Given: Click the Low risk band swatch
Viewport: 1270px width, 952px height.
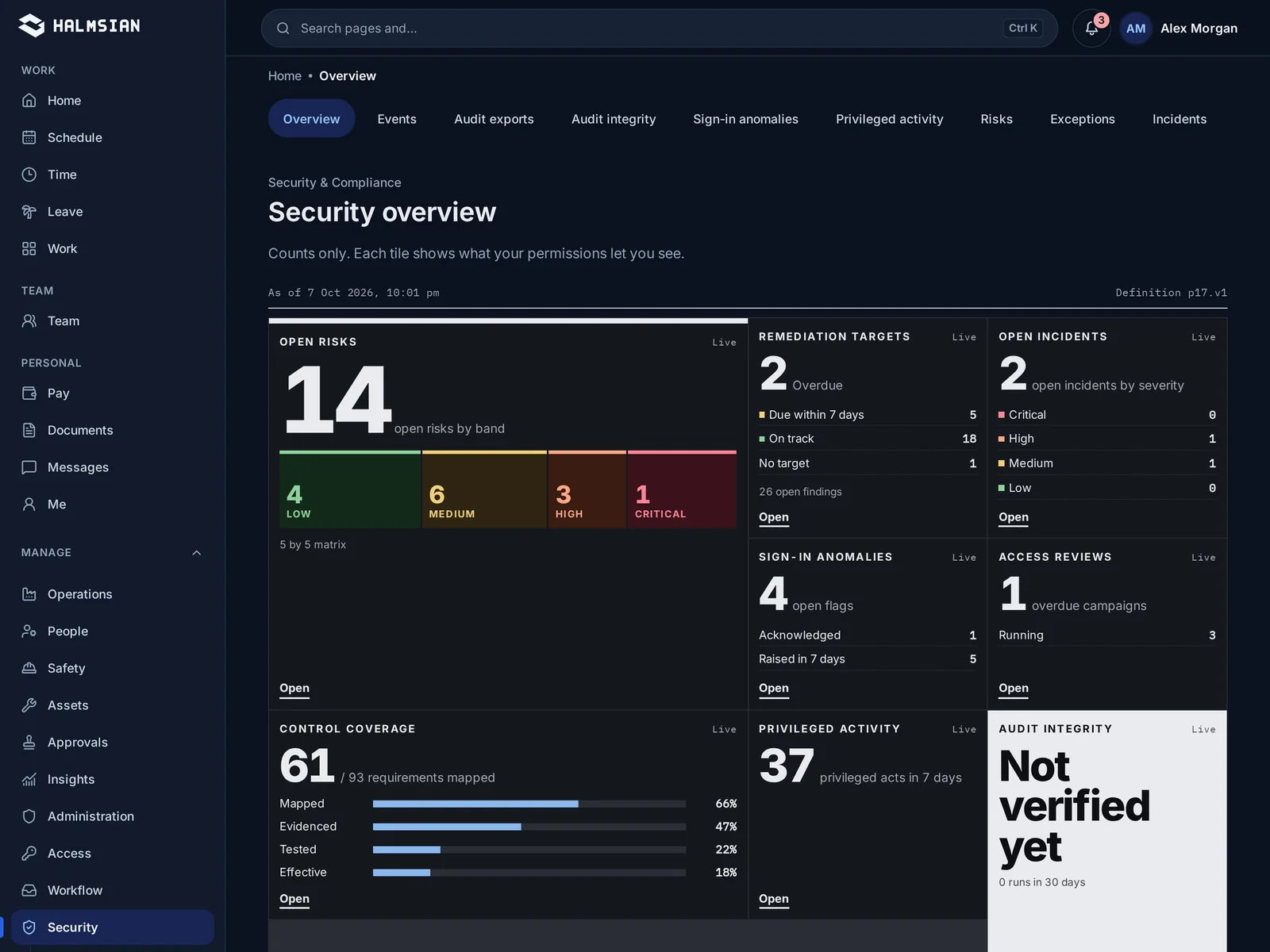Looking at the screenshot, I should (350, 489).
